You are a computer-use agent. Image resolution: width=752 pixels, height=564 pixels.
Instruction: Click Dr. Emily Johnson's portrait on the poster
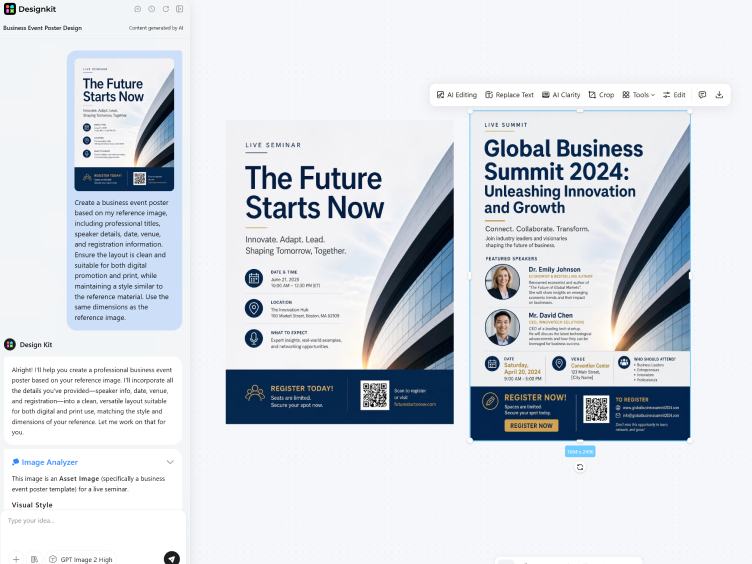tap(502, 282)
